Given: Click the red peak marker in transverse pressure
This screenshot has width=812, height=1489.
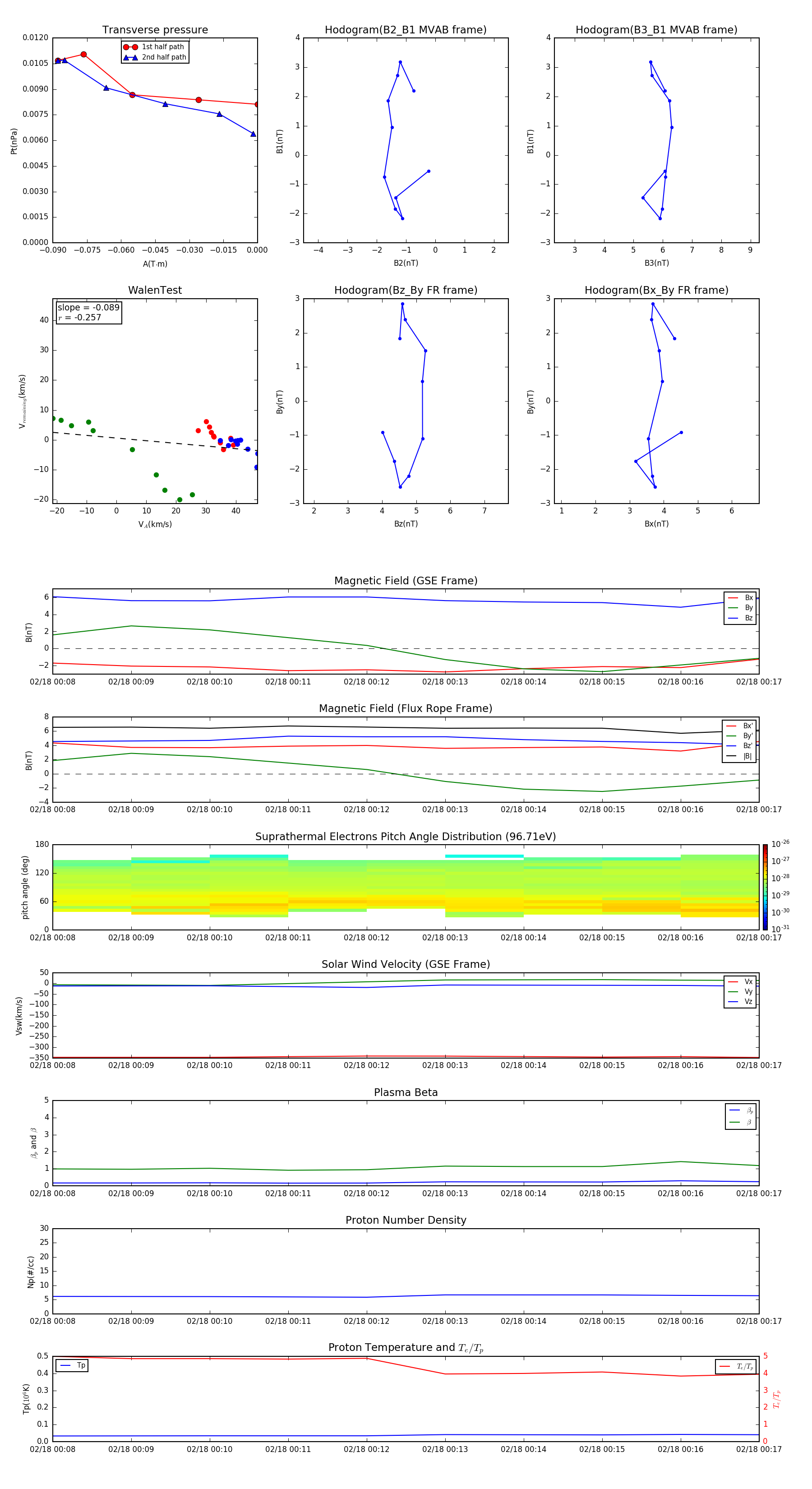Looking at the screenshot, I should tap(84, 54).
